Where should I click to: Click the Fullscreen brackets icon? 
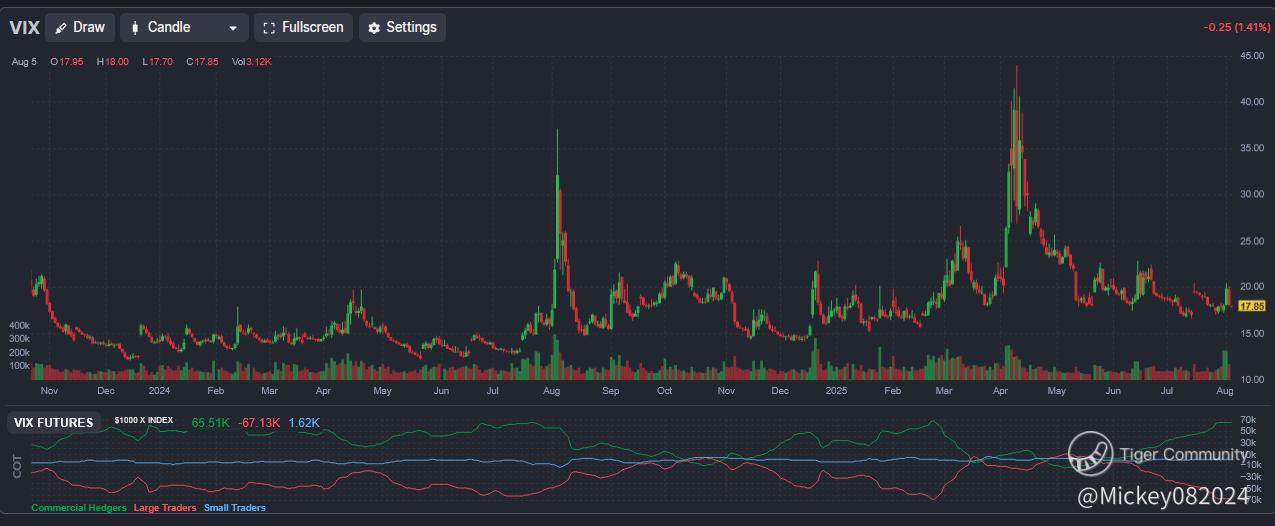pos(268,28)
